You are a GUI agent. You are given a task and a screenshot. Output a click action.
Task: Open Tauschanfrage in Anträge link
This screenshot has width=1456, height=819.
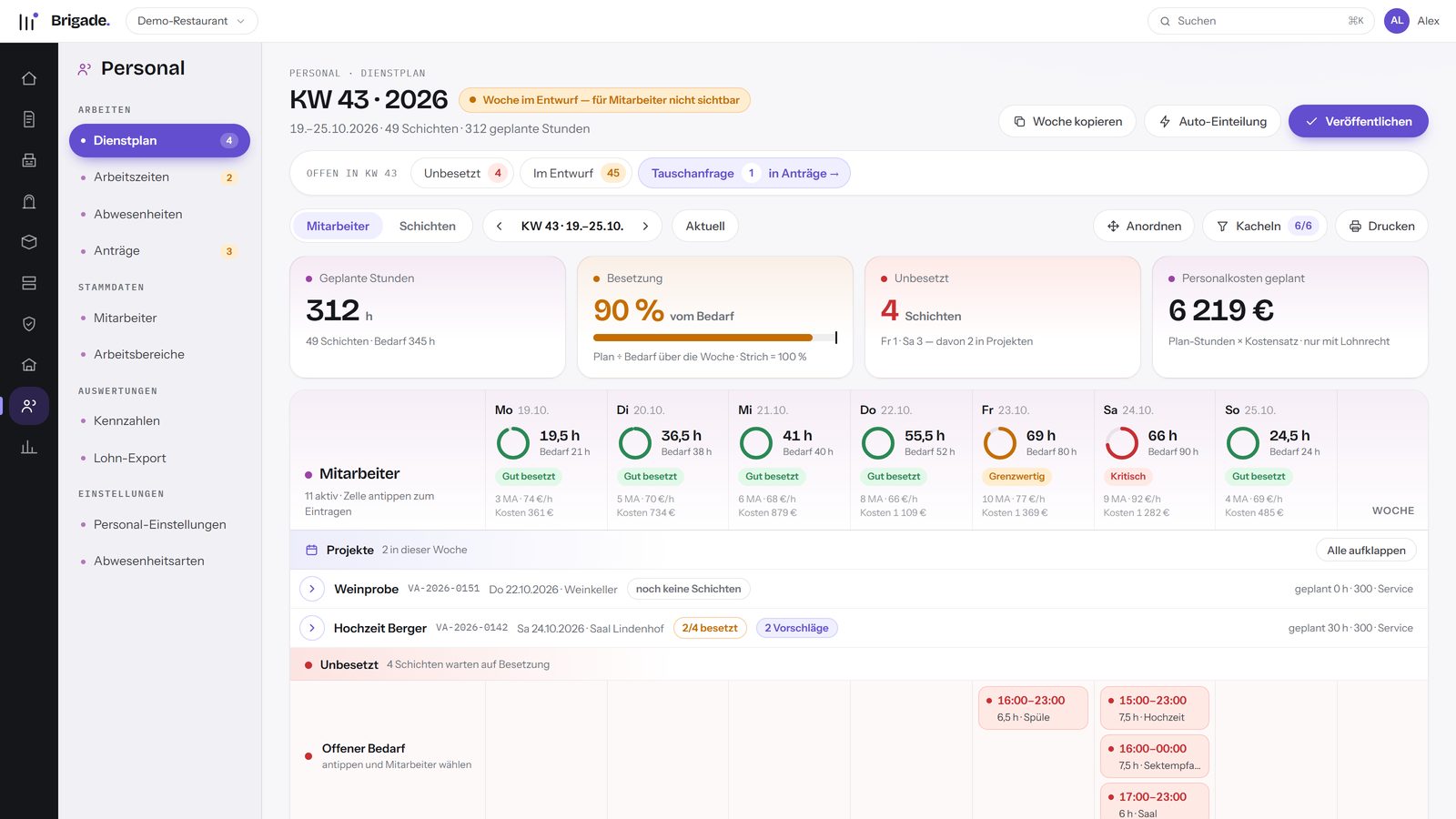coord(744,173)
